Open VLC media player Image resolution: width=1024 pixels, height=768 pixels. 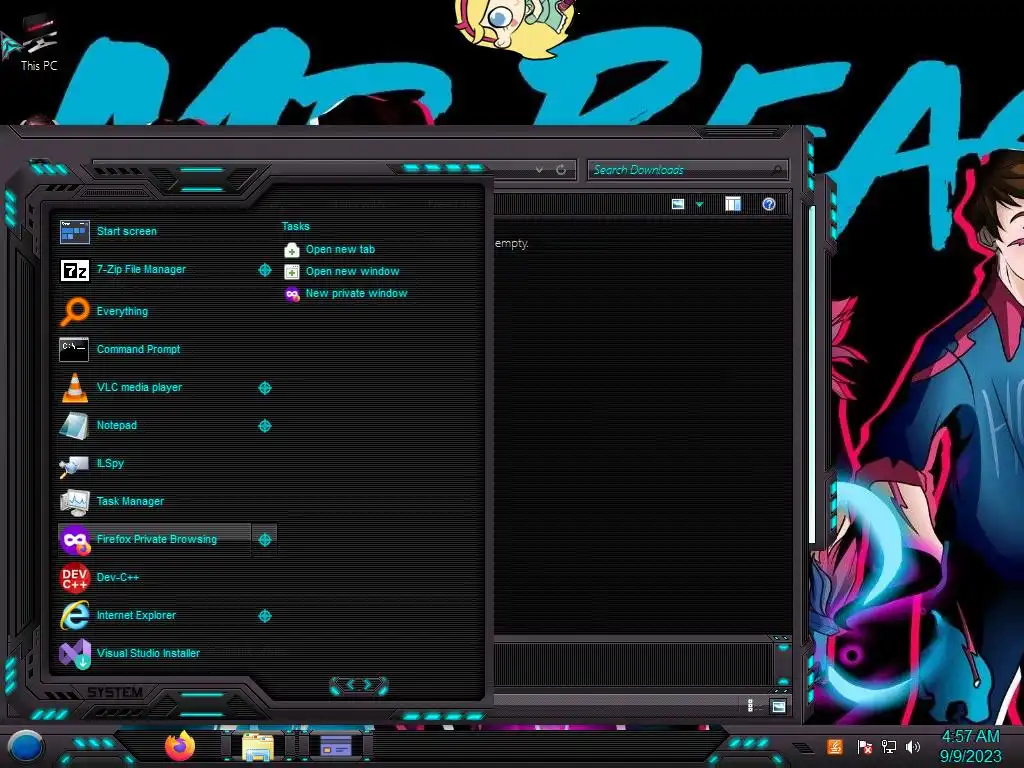pyautogui.click(x=154, y=387)
